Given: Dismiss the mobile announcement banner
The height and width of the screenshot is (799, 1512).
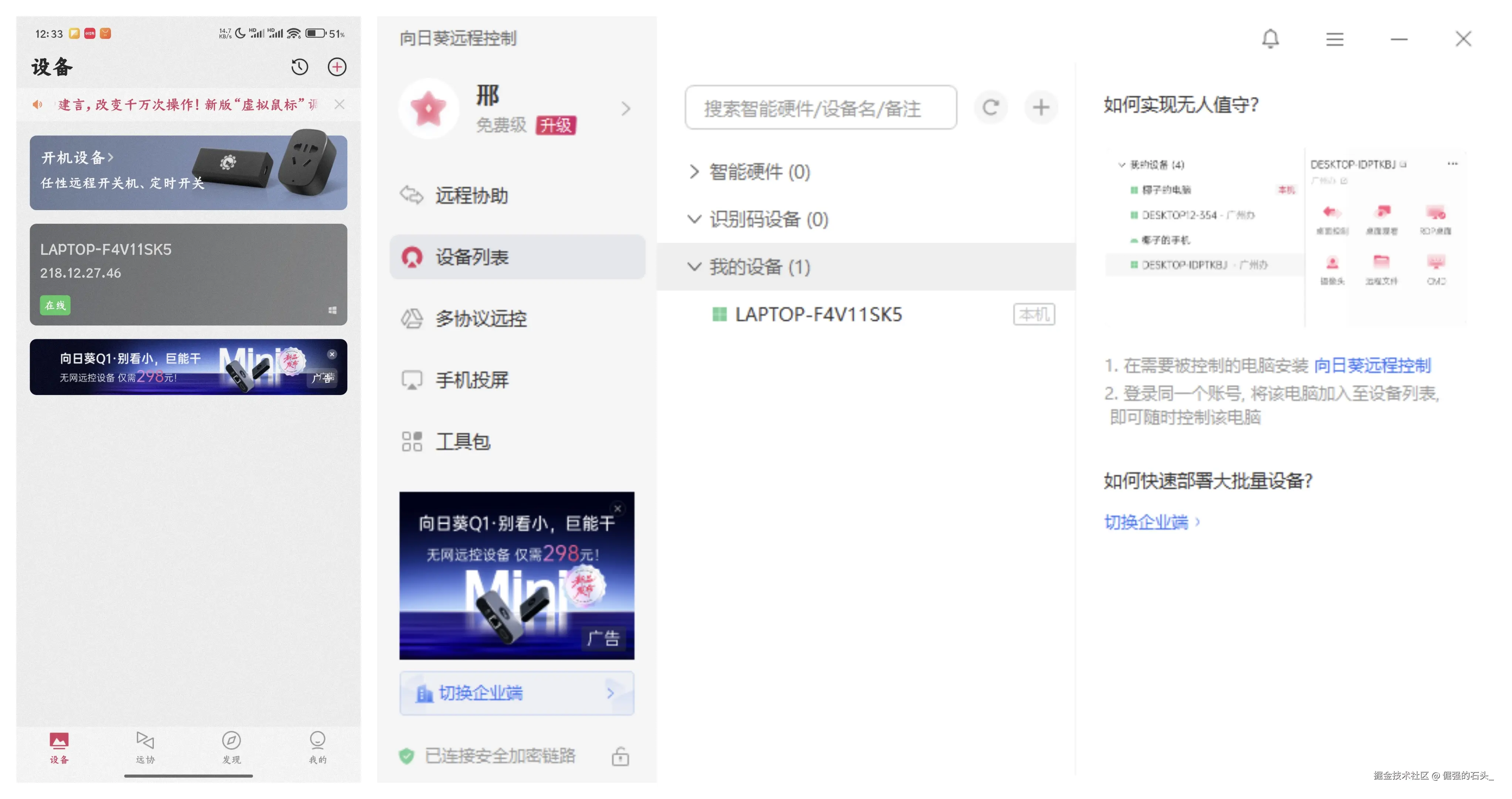Looking at the screenshot, I should (339, 104).
